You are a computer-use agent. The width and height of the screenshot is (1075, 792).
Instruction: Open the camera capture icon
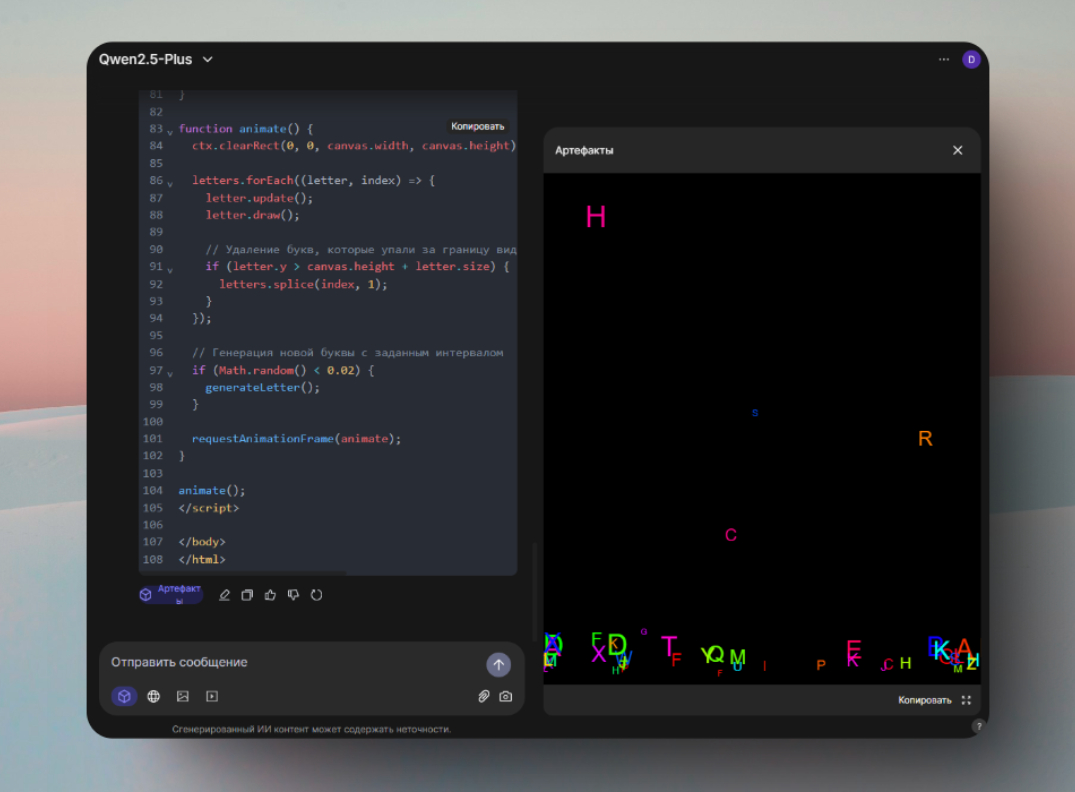506,697
